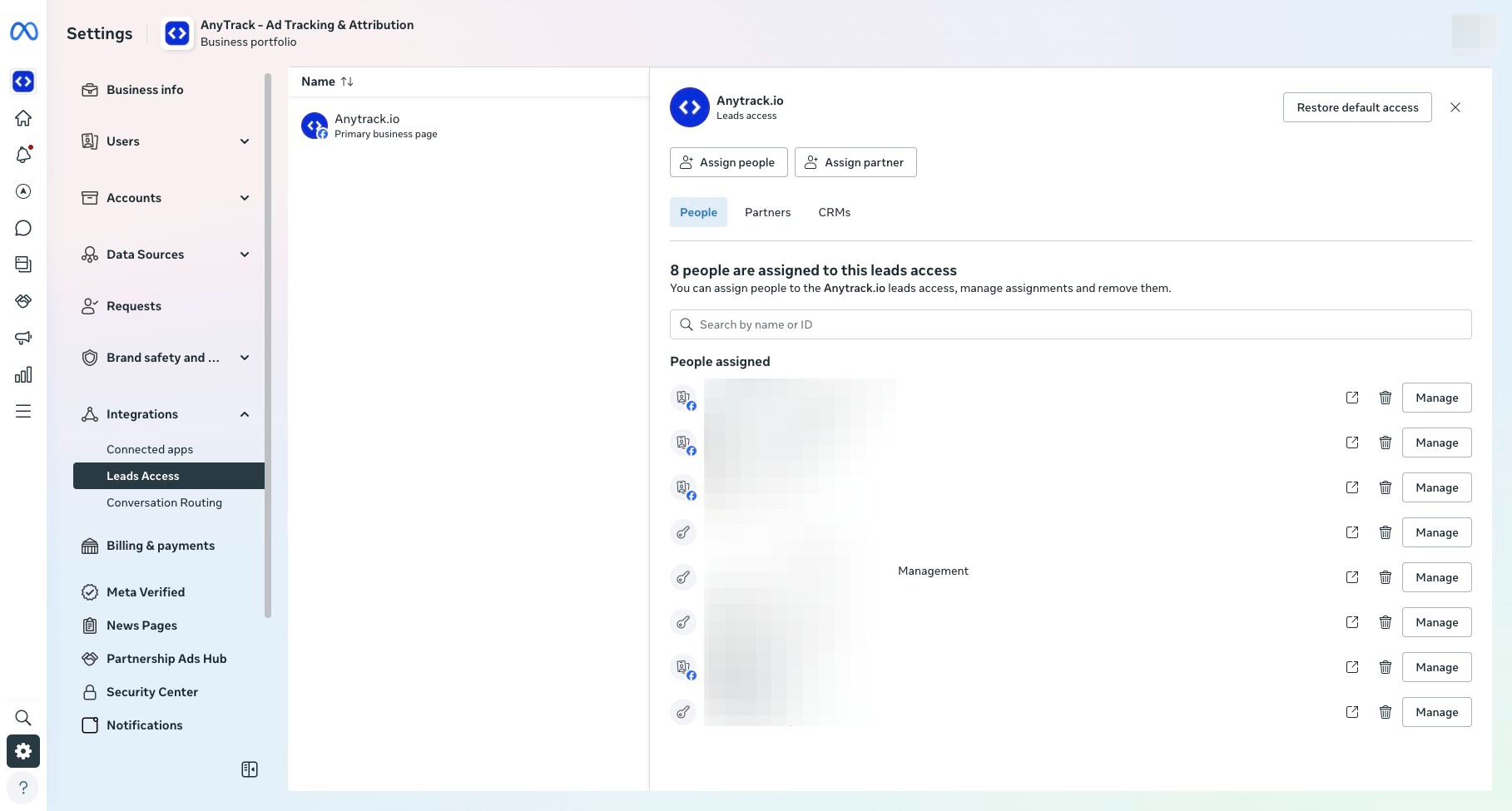Collapse the Integrations section chevron
The width and height of the screenshot is (1512, 811).
[x=245, y=414]
